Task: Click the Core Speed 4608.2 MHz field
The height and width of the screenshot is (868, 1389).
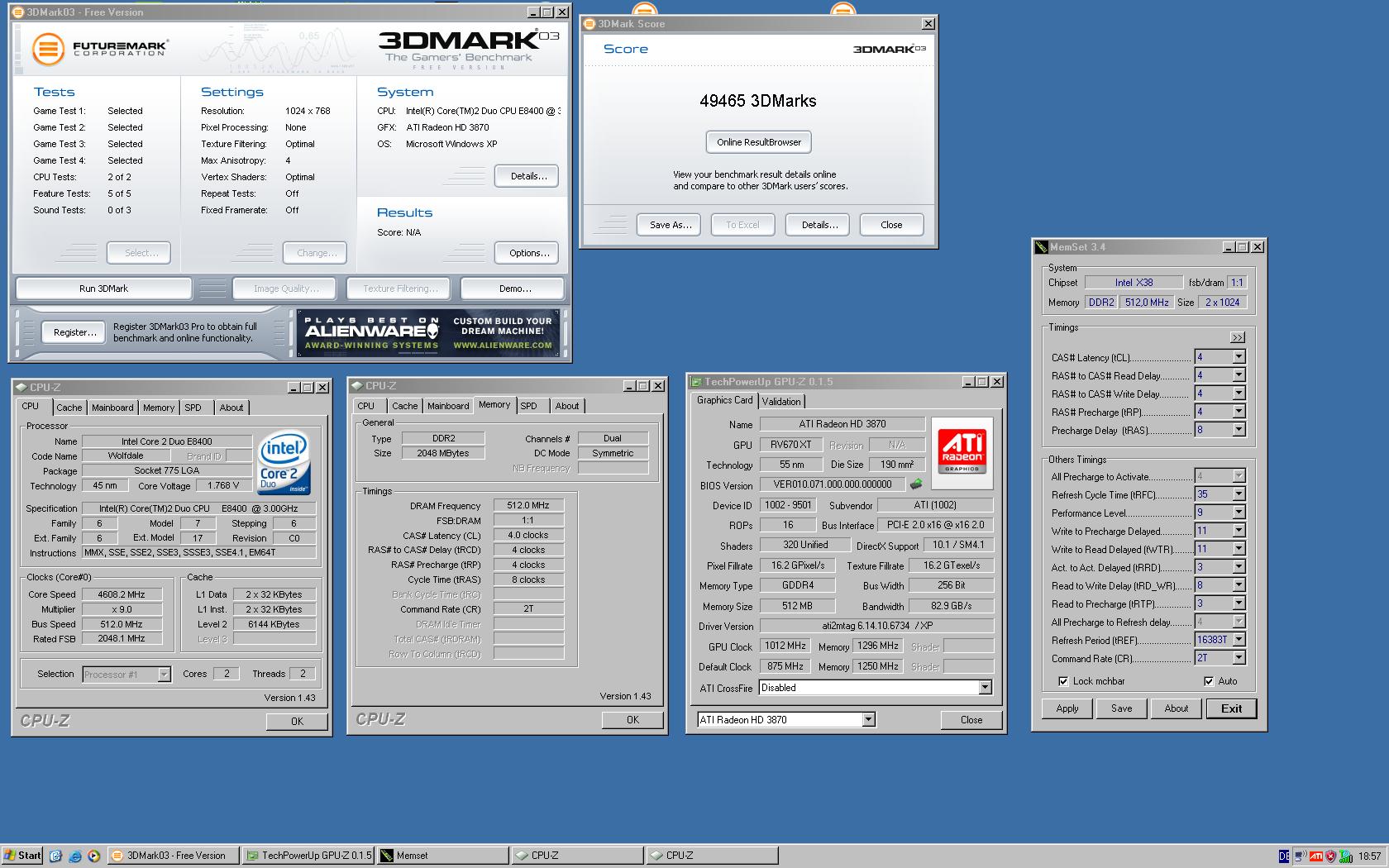Action: (122, 594)
